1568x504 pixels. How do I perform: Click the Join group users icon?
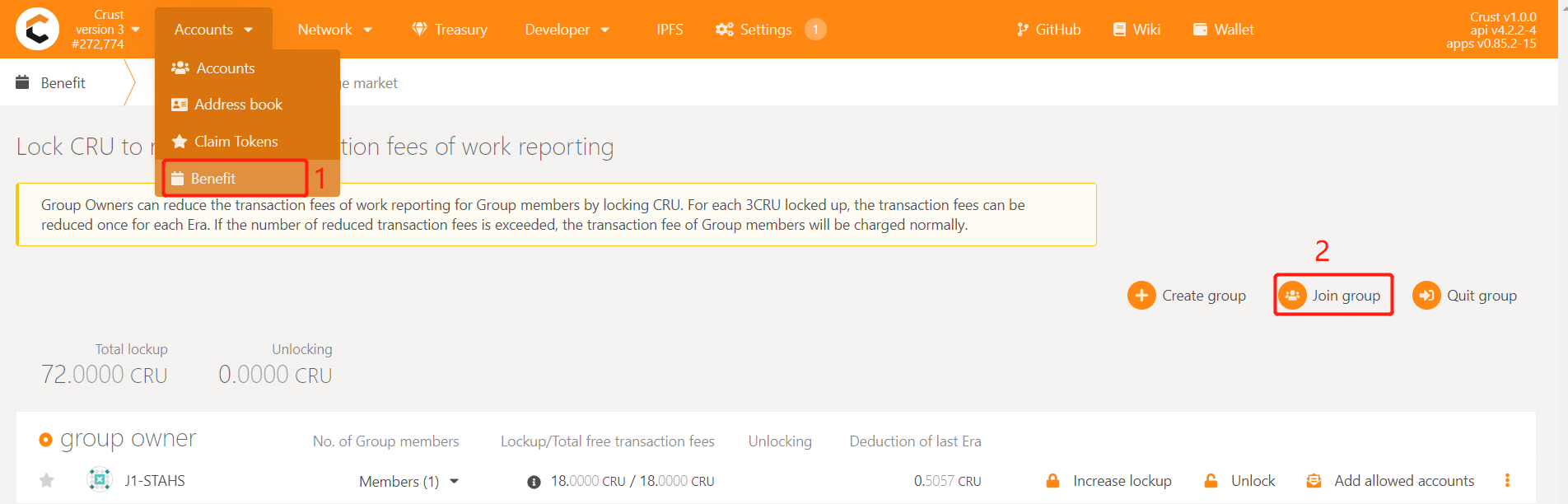point(1292,296)
